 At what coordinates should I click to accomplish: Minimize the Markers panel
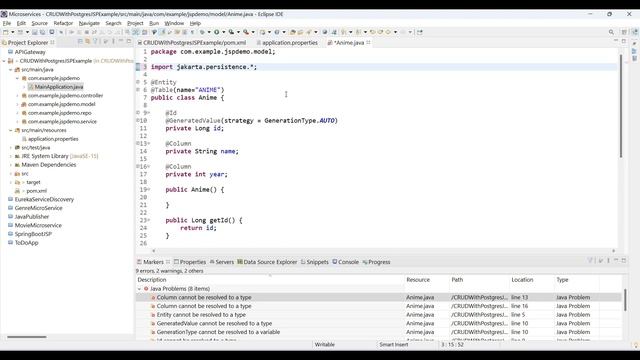point(616,260)
